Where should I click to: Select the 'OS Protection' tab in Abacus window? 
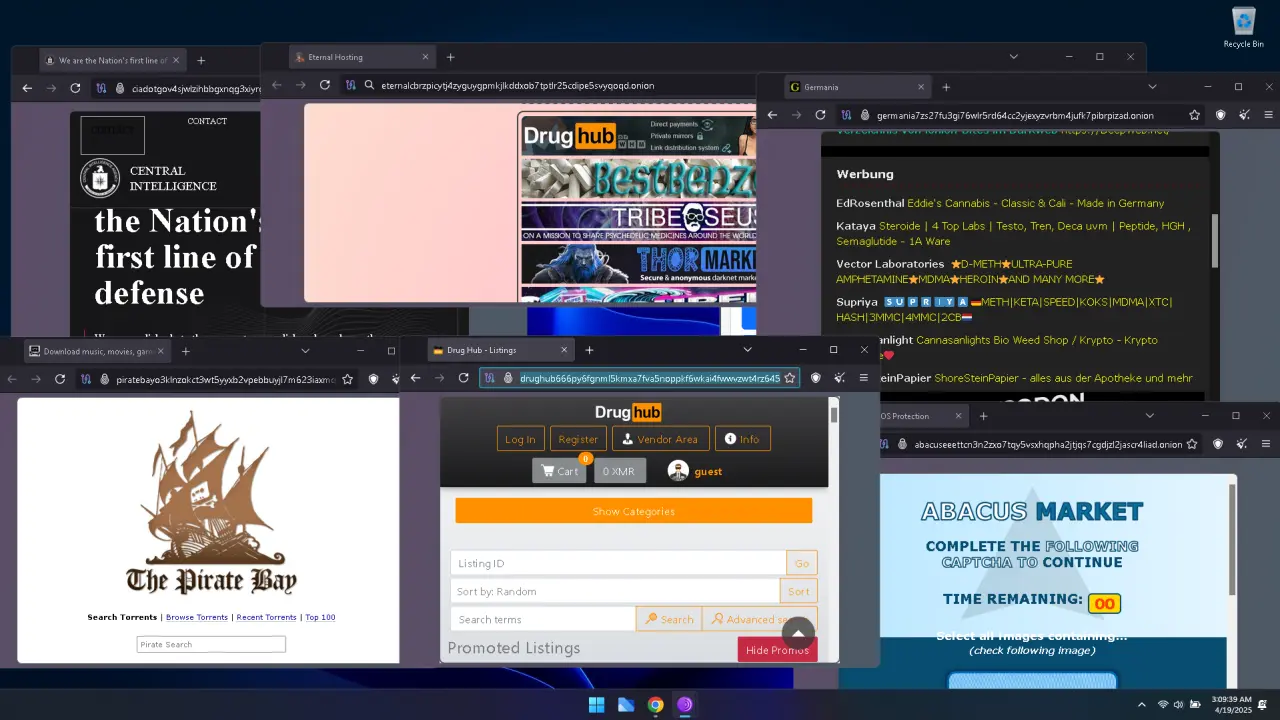(x=920, y=416)
